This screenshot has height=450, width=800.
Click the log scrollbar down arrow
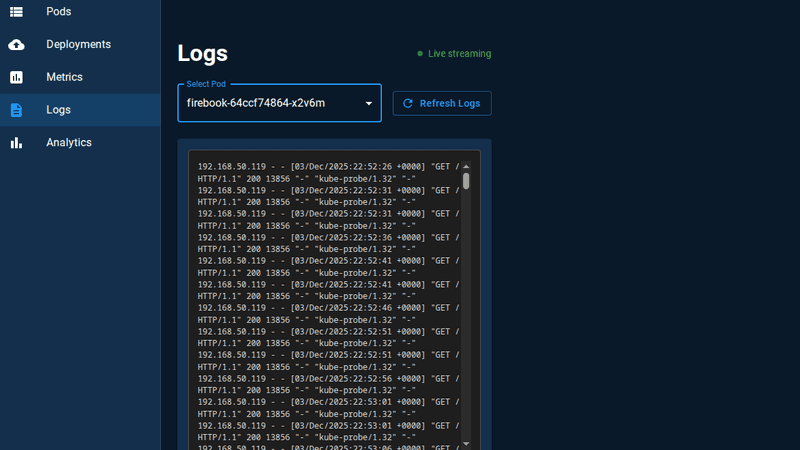coord(466,443)
